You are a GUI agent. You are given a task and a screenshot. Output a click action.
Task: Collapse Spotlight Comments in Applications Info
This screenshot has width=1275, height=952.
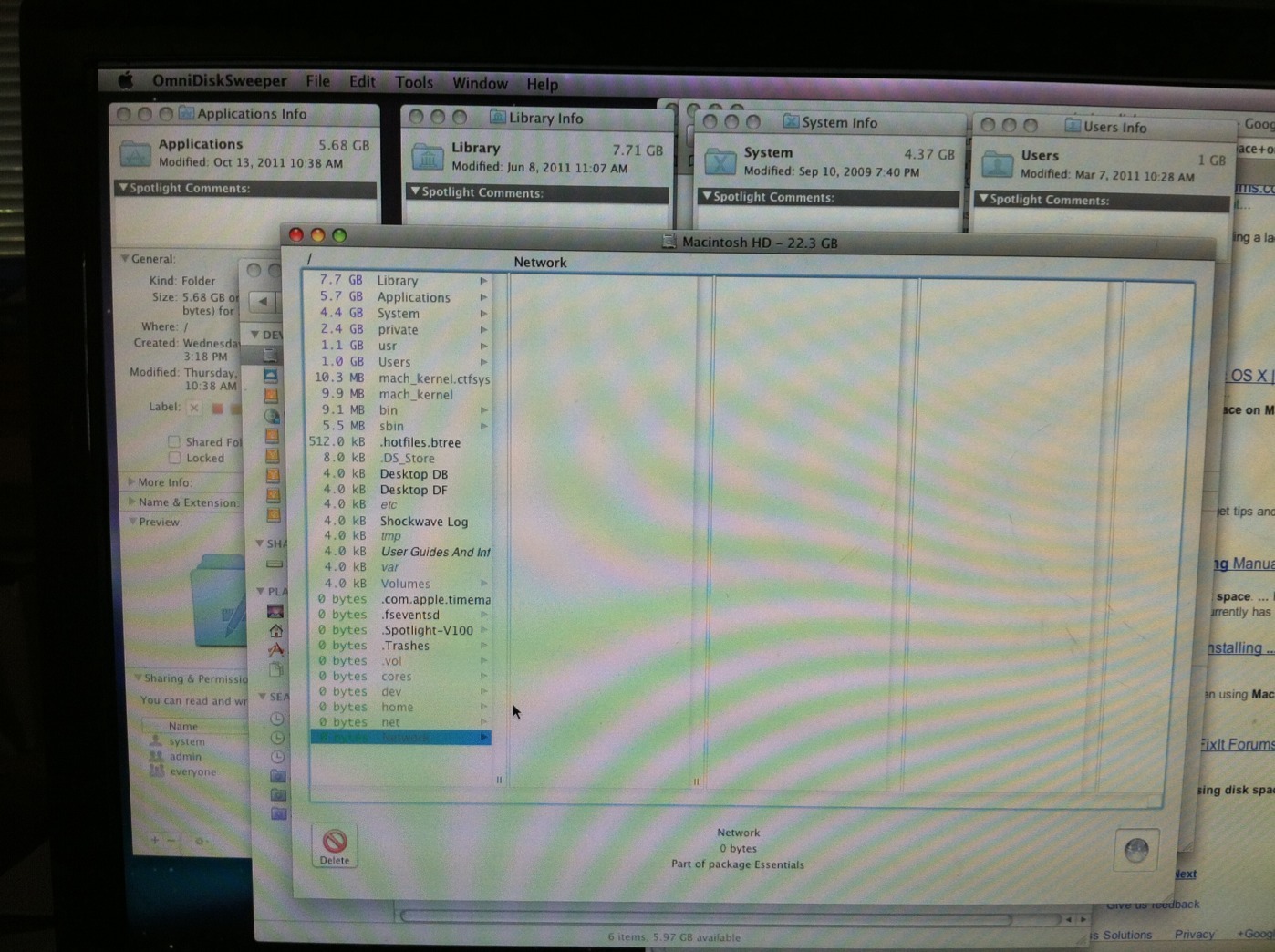[122, 188]
